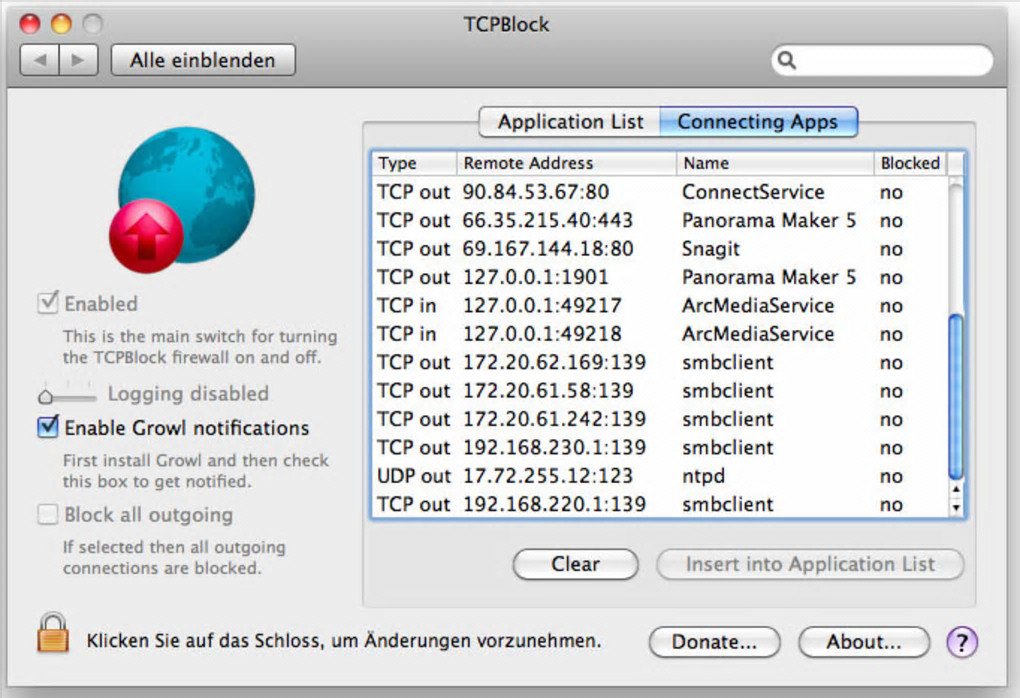Go forward with the right arrow button
Viewport: 1020px width, 698px height.
click(x=79, y=60)
